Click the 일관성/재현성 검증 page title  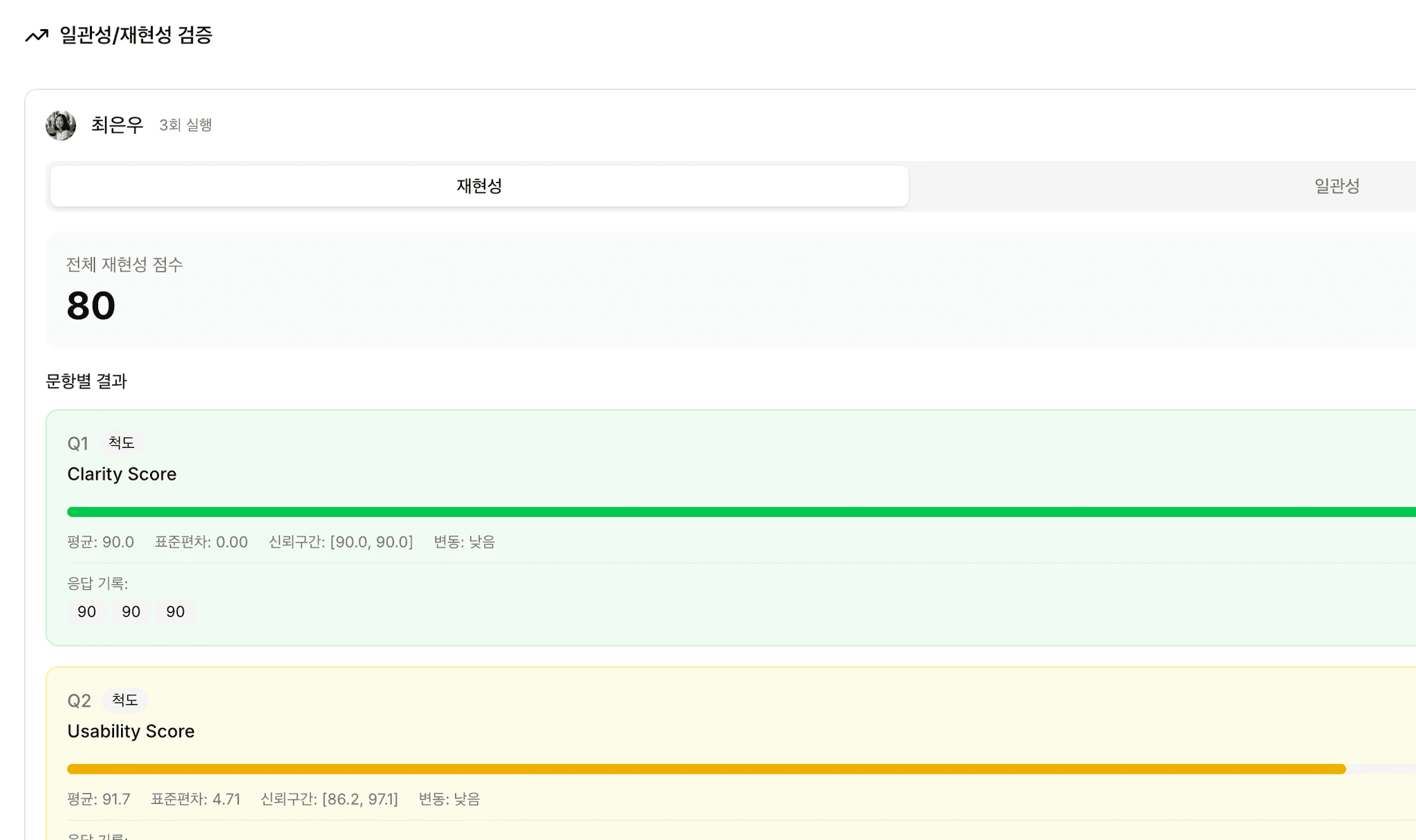[136, 35]
